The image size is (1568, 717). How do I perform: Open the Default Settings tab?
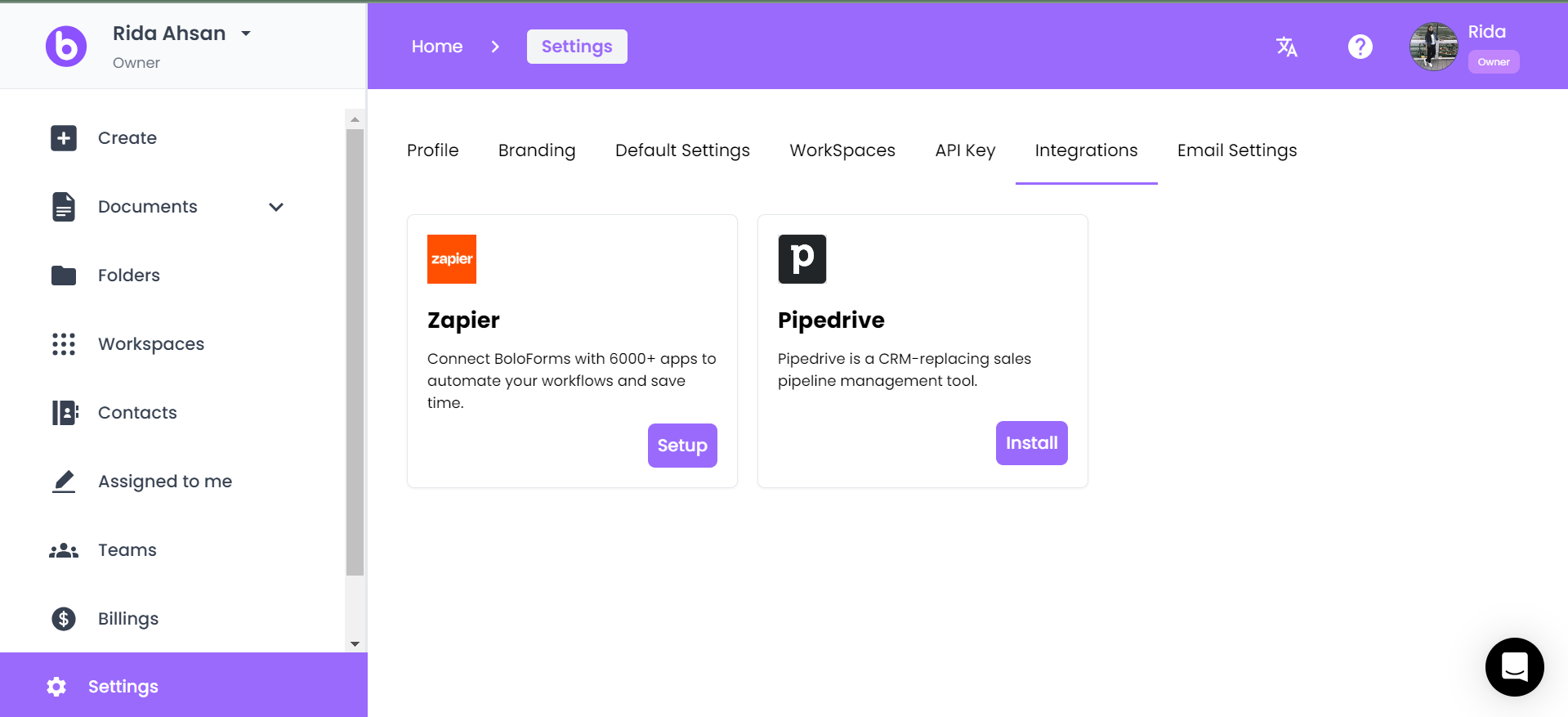click(682, 150)
